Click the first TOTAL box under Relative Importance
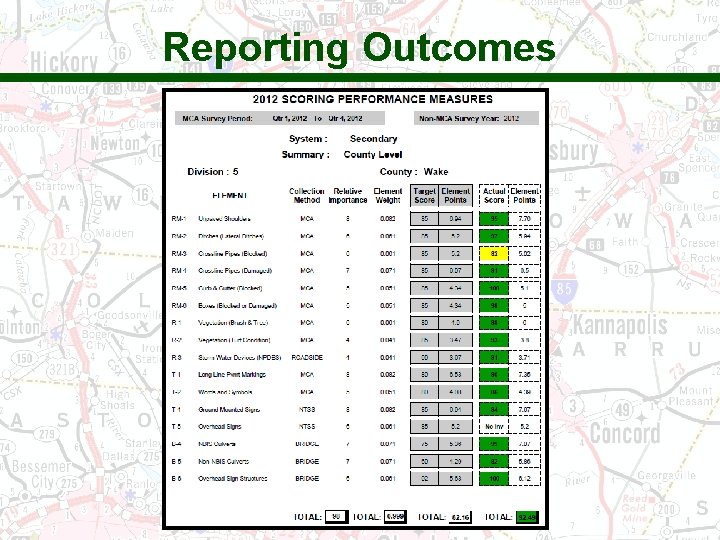 click(x=336, y=517)
